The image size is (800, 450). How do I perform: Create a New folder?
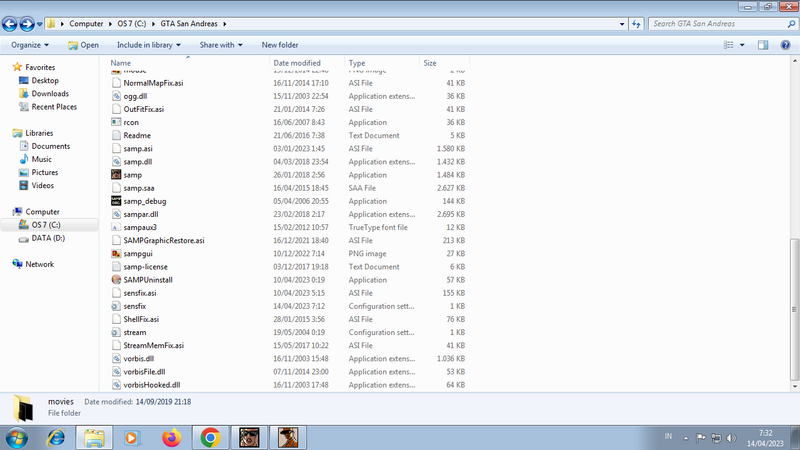[280, 45]
